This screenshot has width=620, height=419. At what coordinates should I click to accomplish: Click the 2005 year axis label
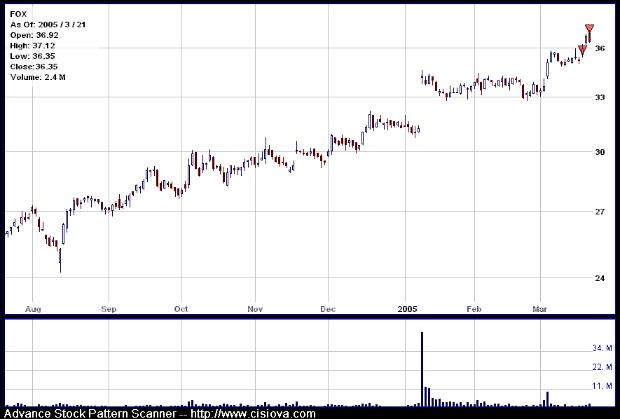click(407, 309)
